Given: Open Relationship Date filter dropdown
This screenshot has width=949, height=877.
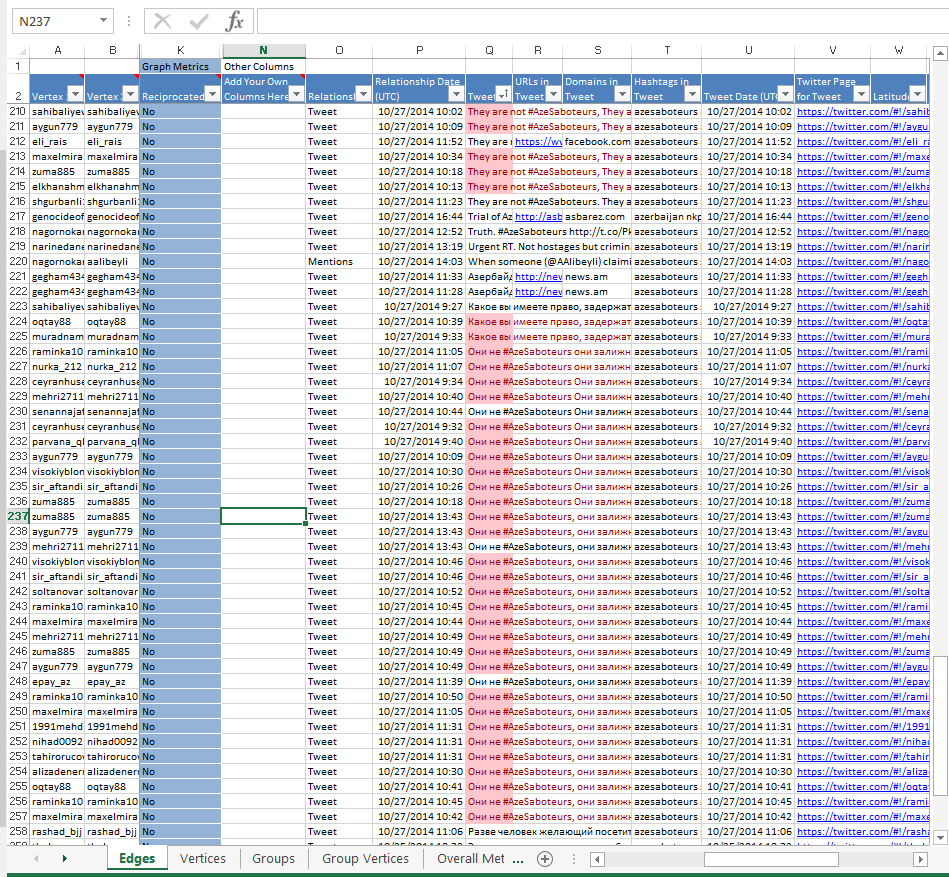Looking at the screenshot, I should coord(456,94).
